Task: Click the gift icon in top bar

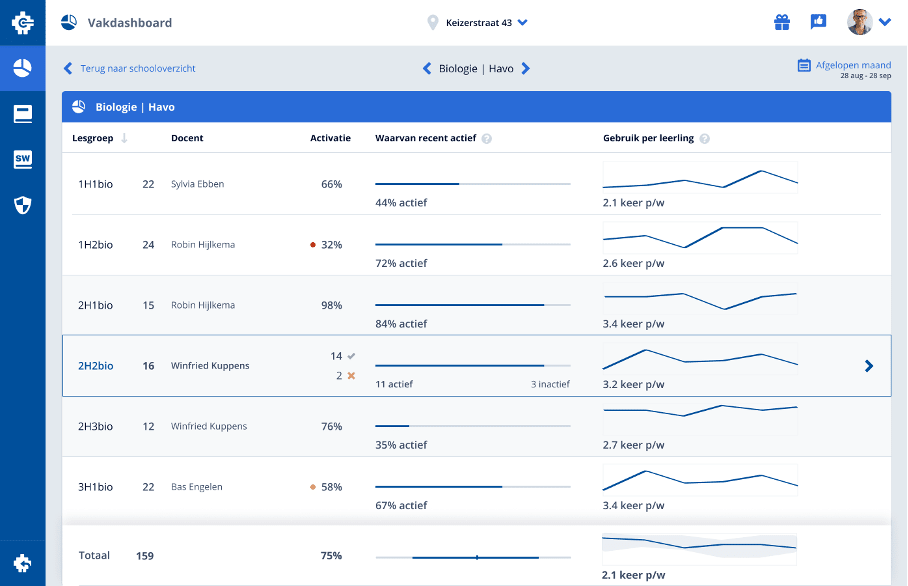Action: (782, 22)
